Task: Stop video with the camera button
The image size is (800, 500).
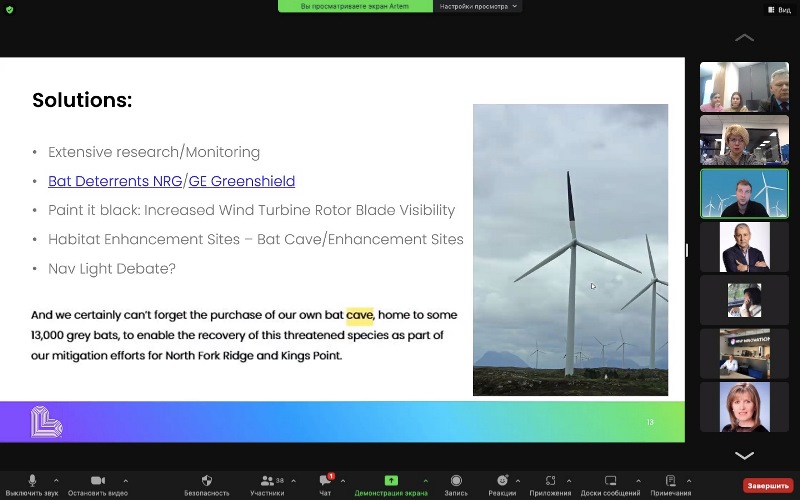Action: click(97, 482)
